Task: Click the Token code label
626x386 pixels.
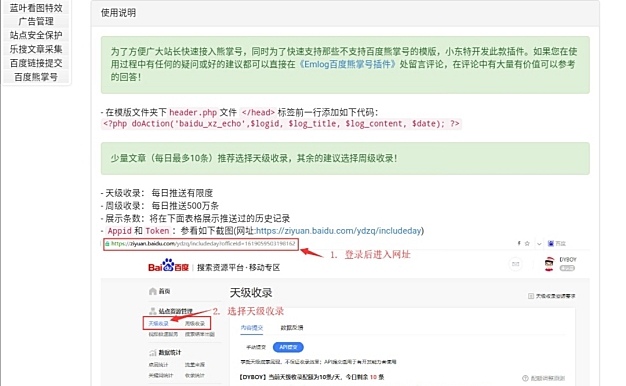Action: click(157, 231)
